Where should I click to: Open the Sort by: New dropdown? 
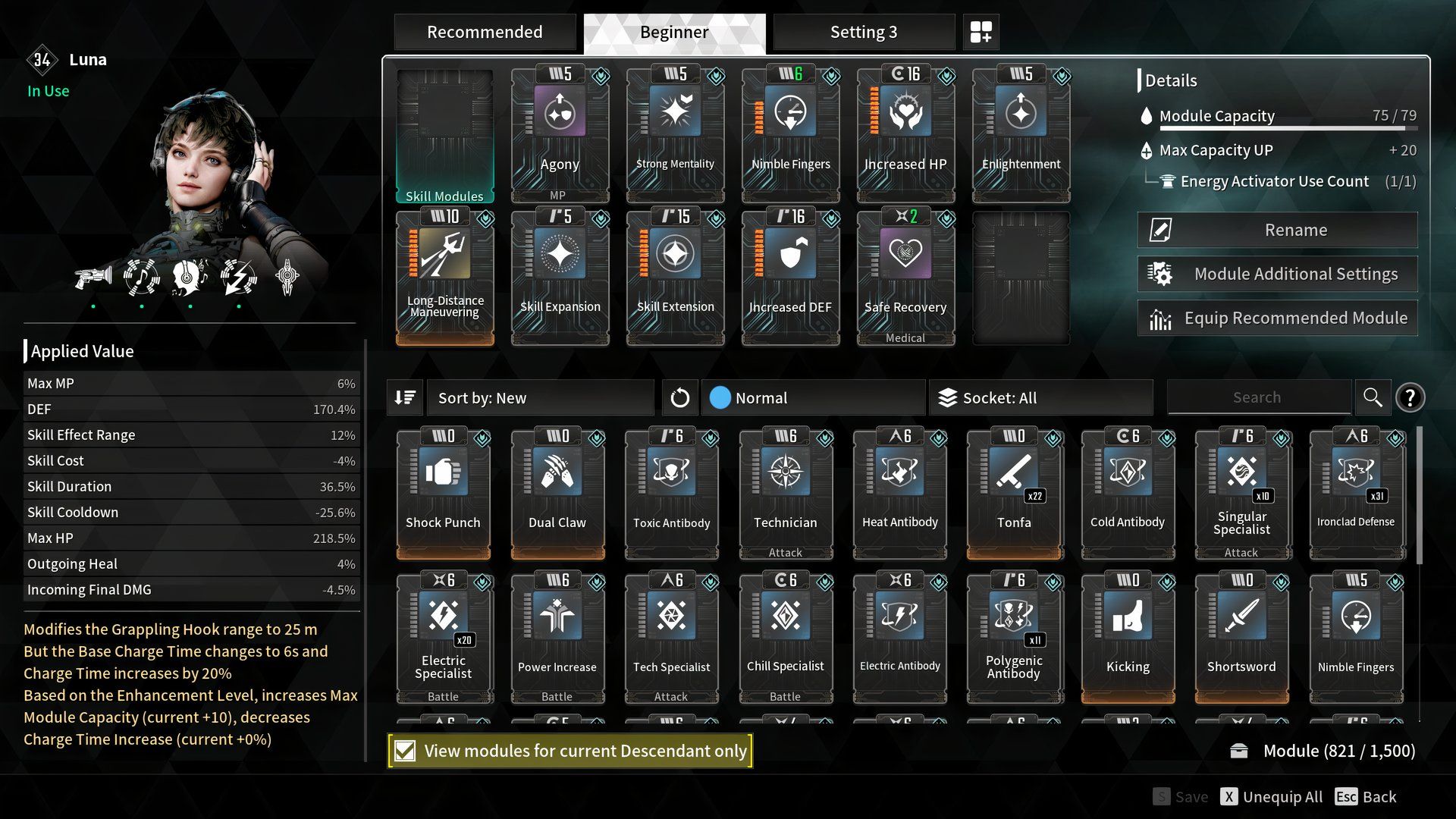[x=541, y=397]
